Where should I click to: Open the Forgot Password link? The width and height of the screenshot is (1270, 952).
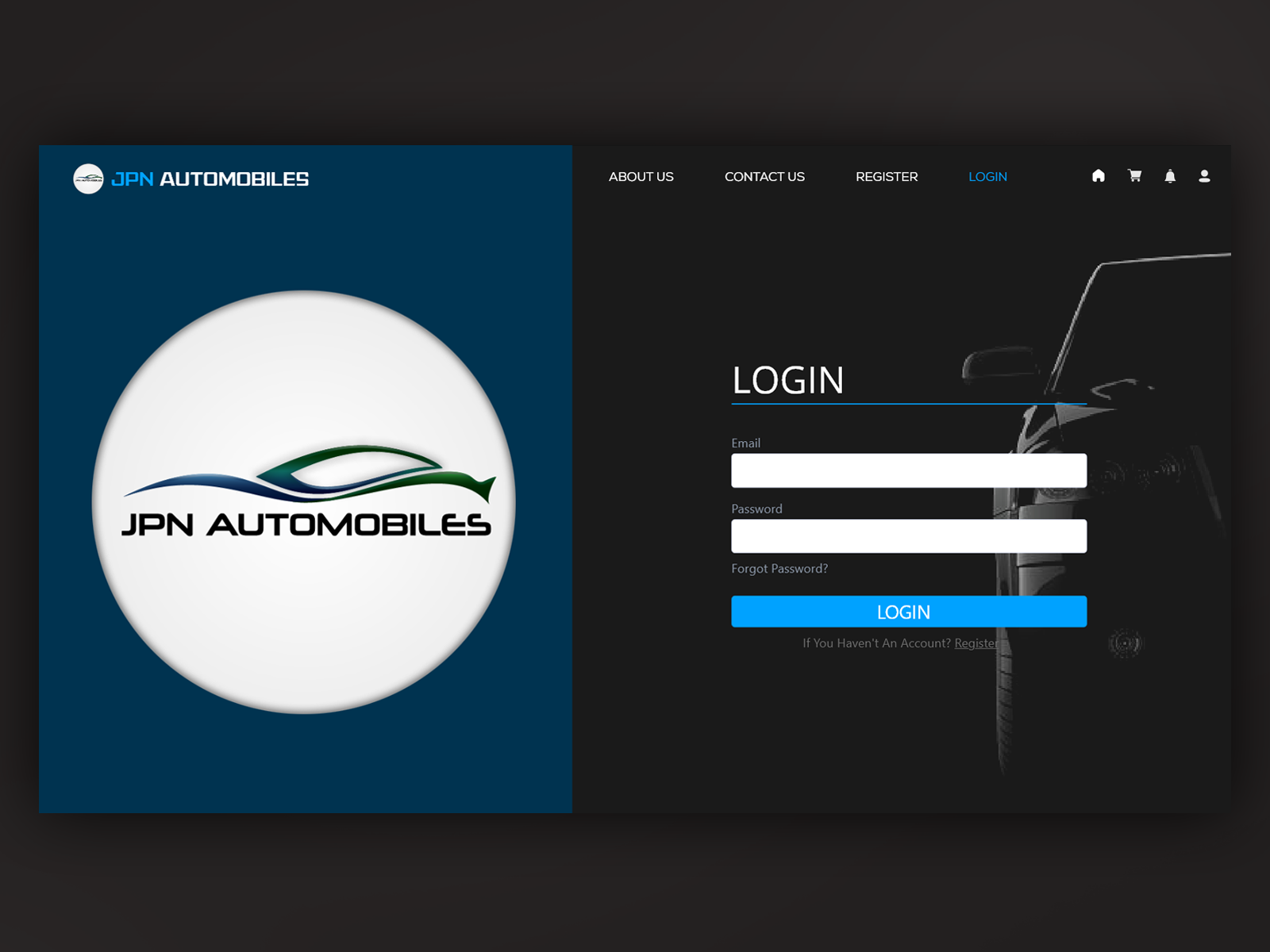click(x=779, y=568)
